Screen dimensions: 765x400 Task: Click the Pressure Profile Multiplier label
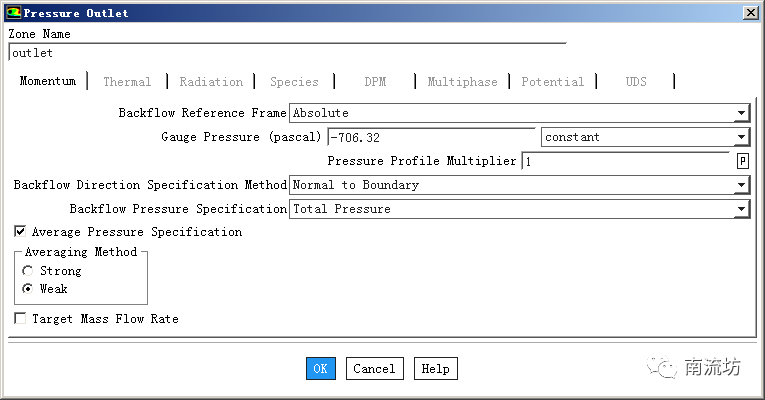(422, 160)
